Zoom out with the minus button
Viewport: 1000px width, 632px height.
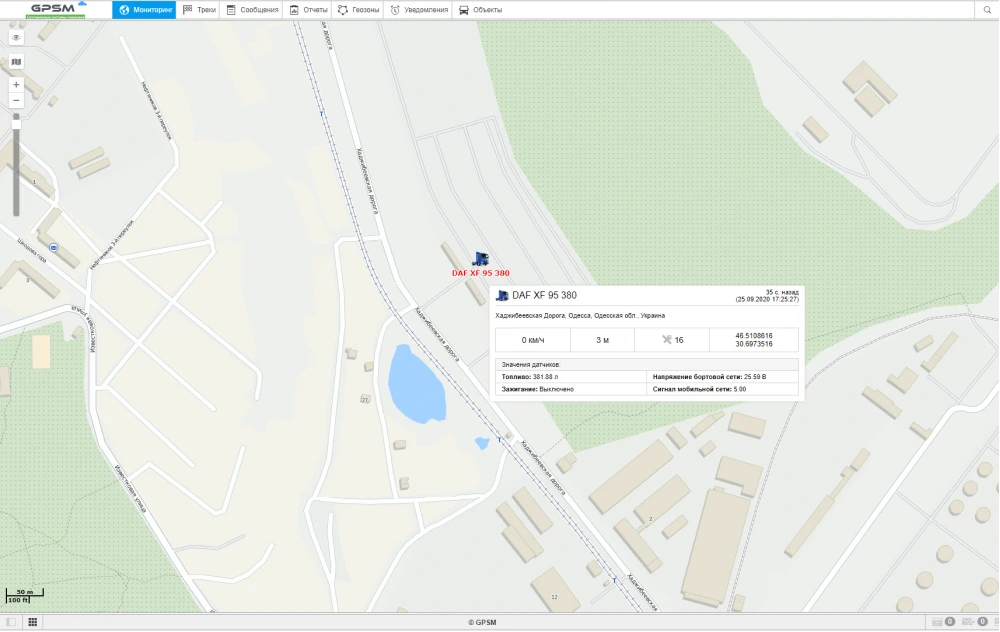point(16,101)
